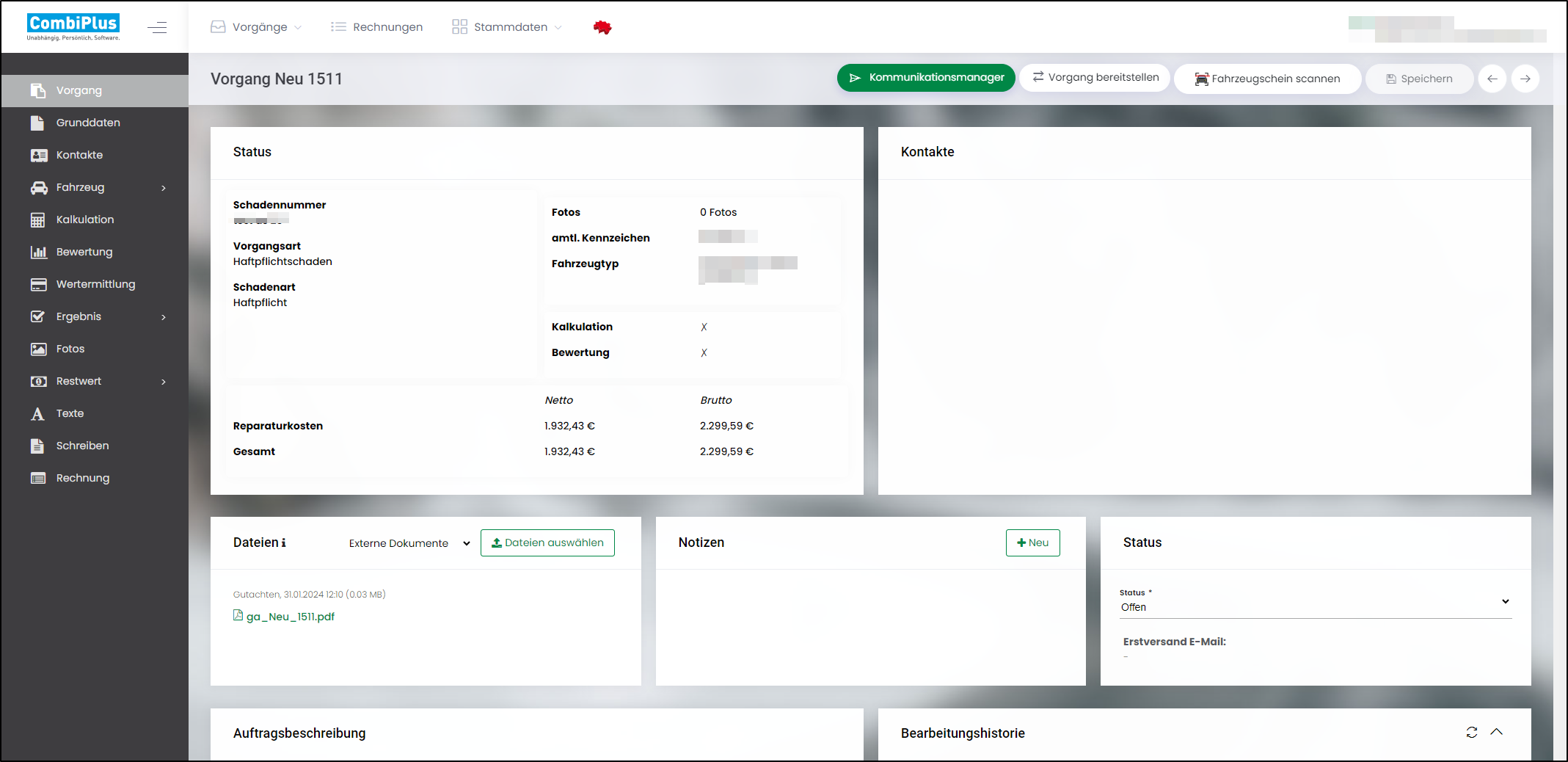1568x762 pixels.
Task: Add a new note with Neu button
Action: (x=1032, y=543)
